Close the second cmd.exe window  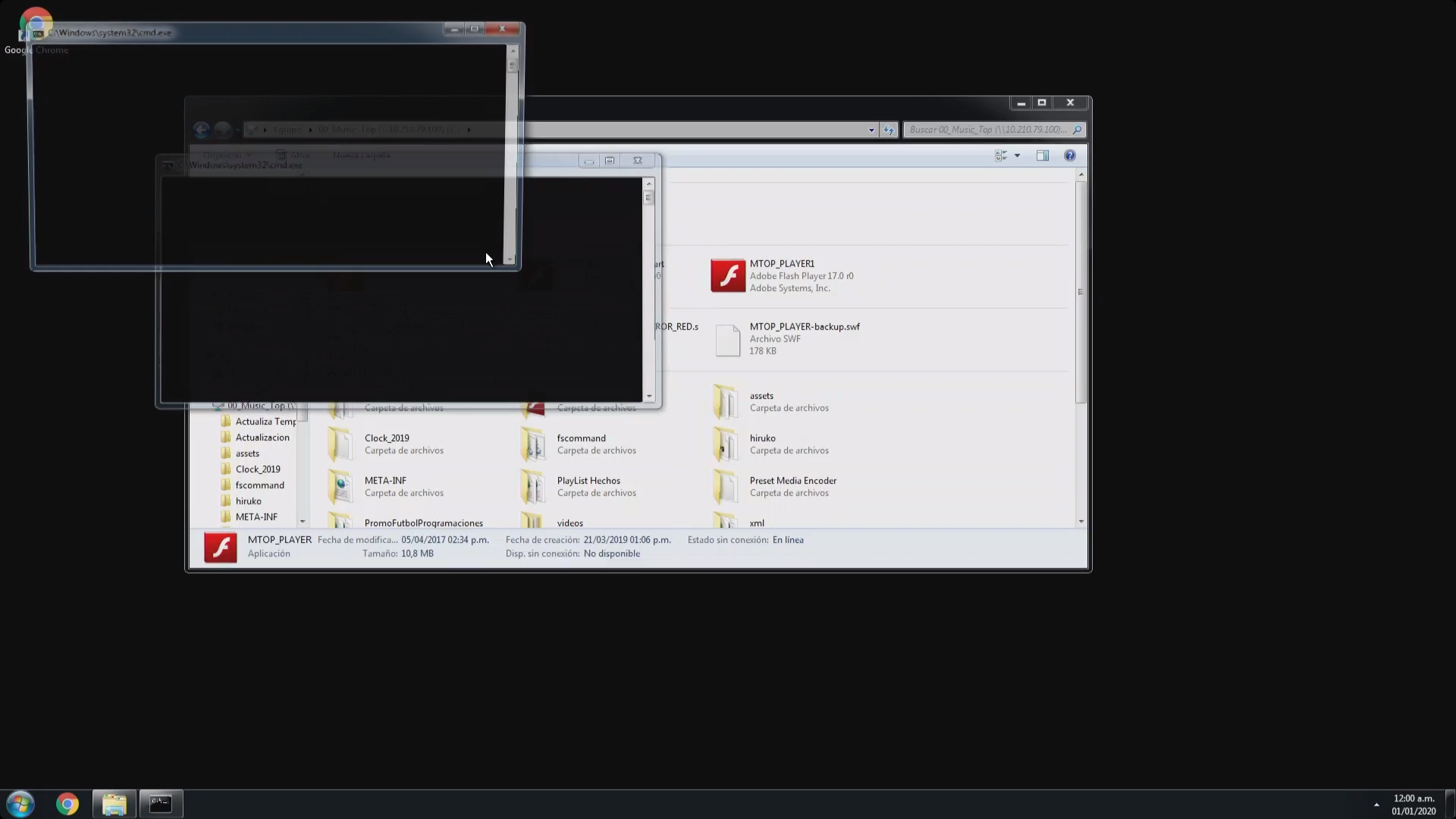click(638, 161)
